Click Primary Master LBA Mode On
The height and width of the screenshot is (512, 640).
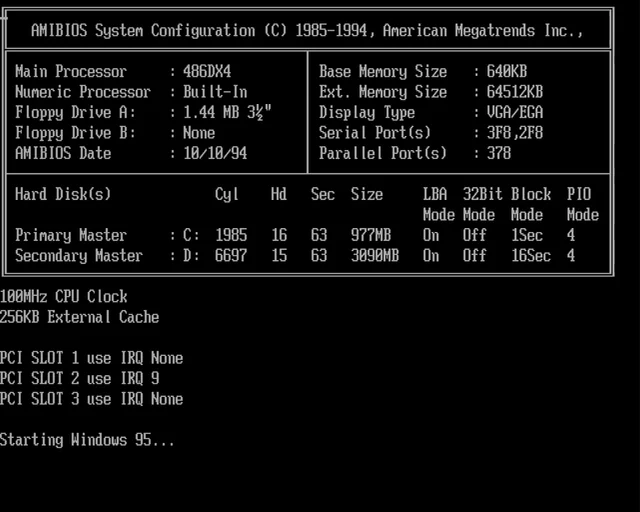point(431,236)
